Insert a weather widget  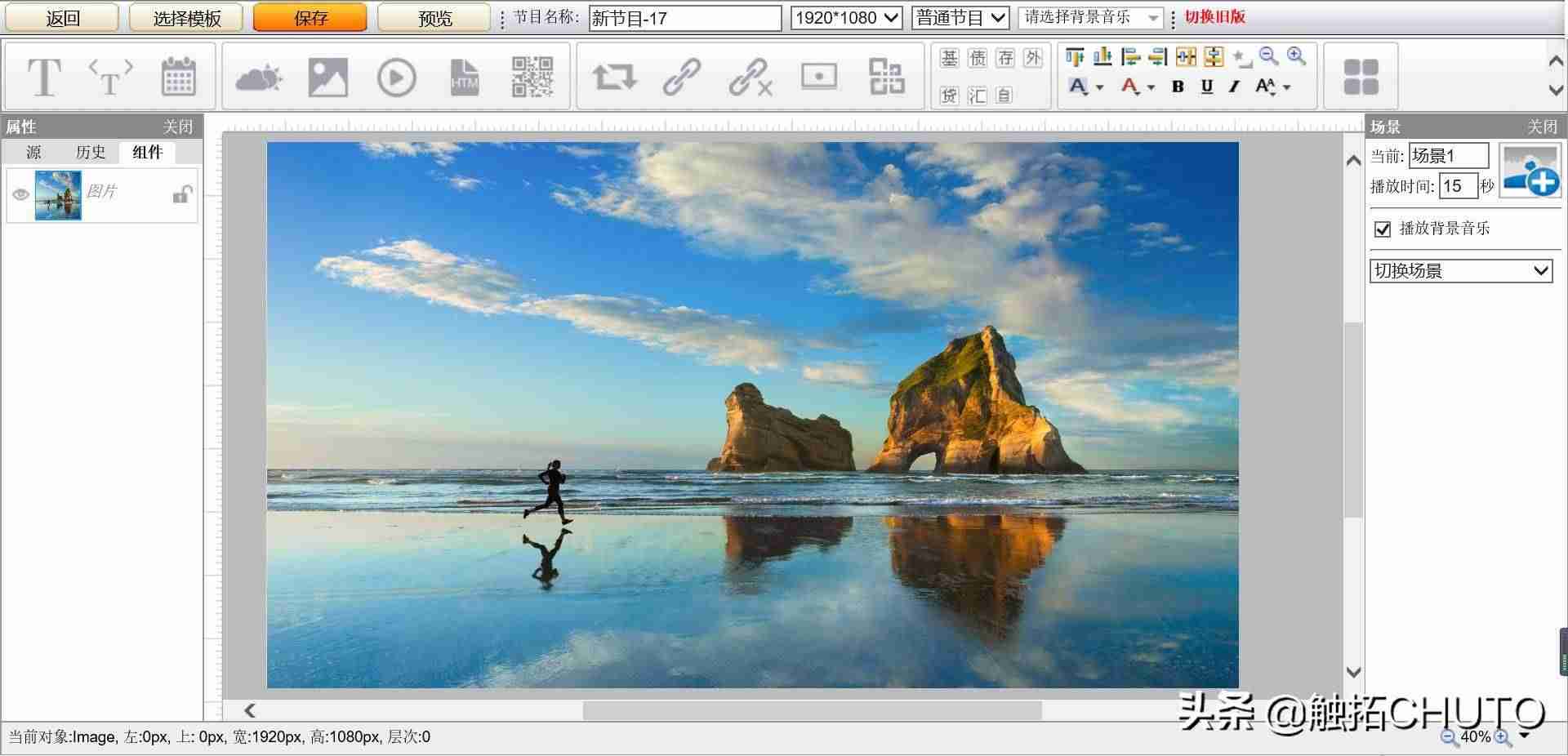(x=259, y=78)
